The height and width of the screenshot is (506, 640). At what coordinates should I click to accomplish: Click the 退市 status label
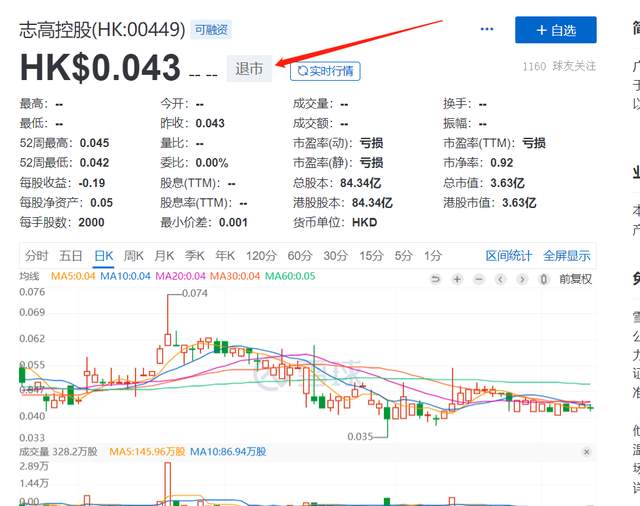[x=249, y=69]
